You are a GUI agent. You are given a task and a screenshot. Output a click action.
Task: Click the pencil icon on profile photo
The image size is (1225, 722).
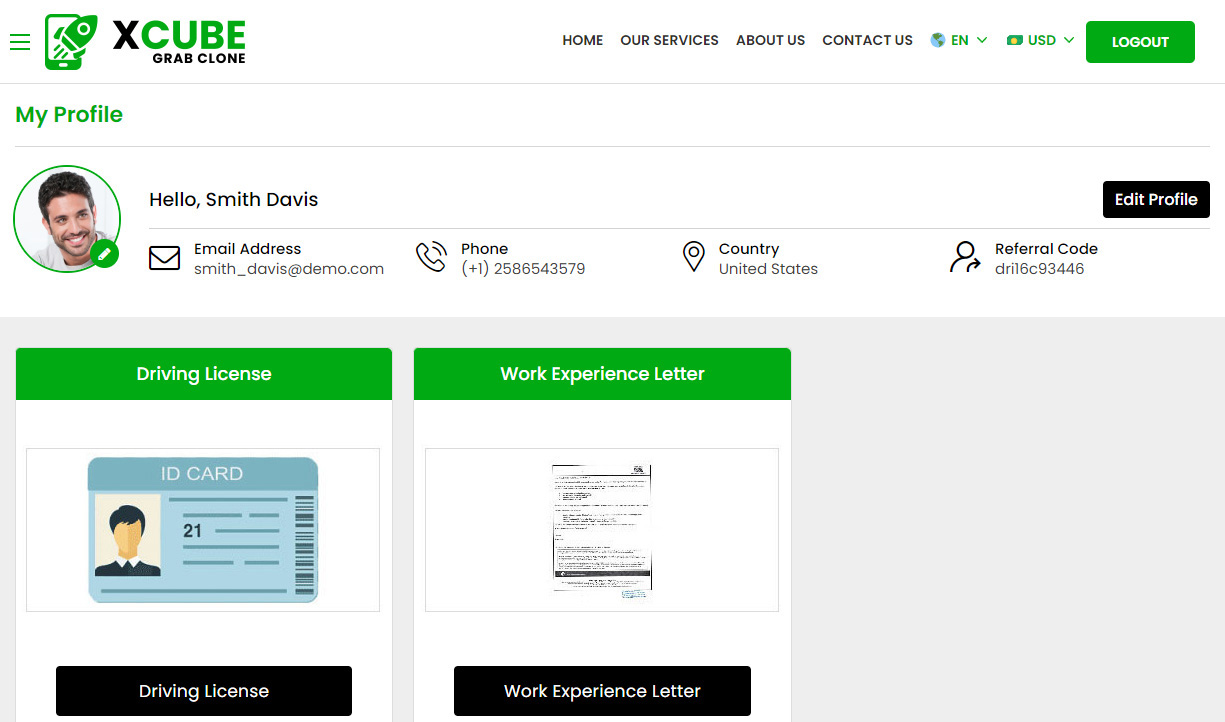point(104,253)
